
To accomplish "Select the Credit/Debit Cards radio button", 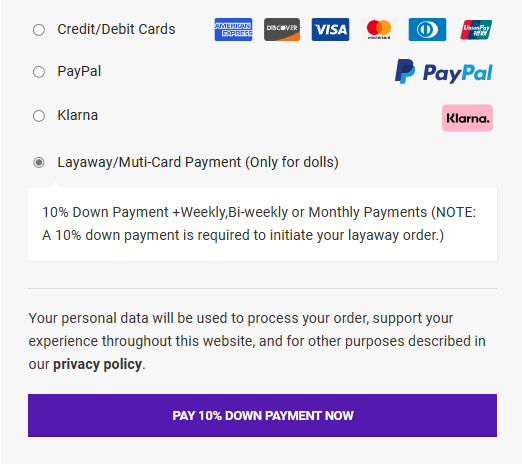I will (39, 30).
